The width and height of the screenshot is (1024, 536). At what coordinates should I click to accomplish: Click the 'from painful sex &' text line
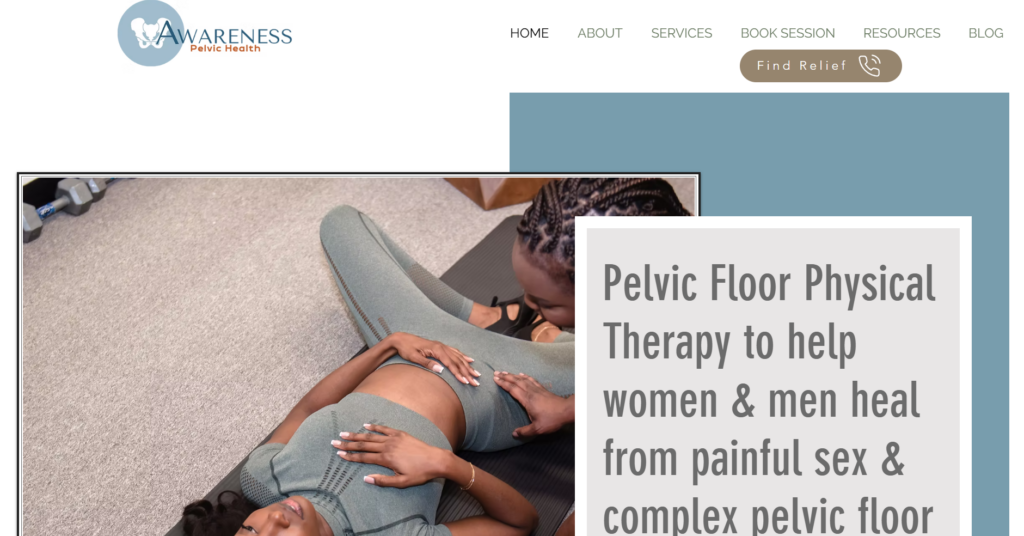pyautogui.click(x=754, y=459)
